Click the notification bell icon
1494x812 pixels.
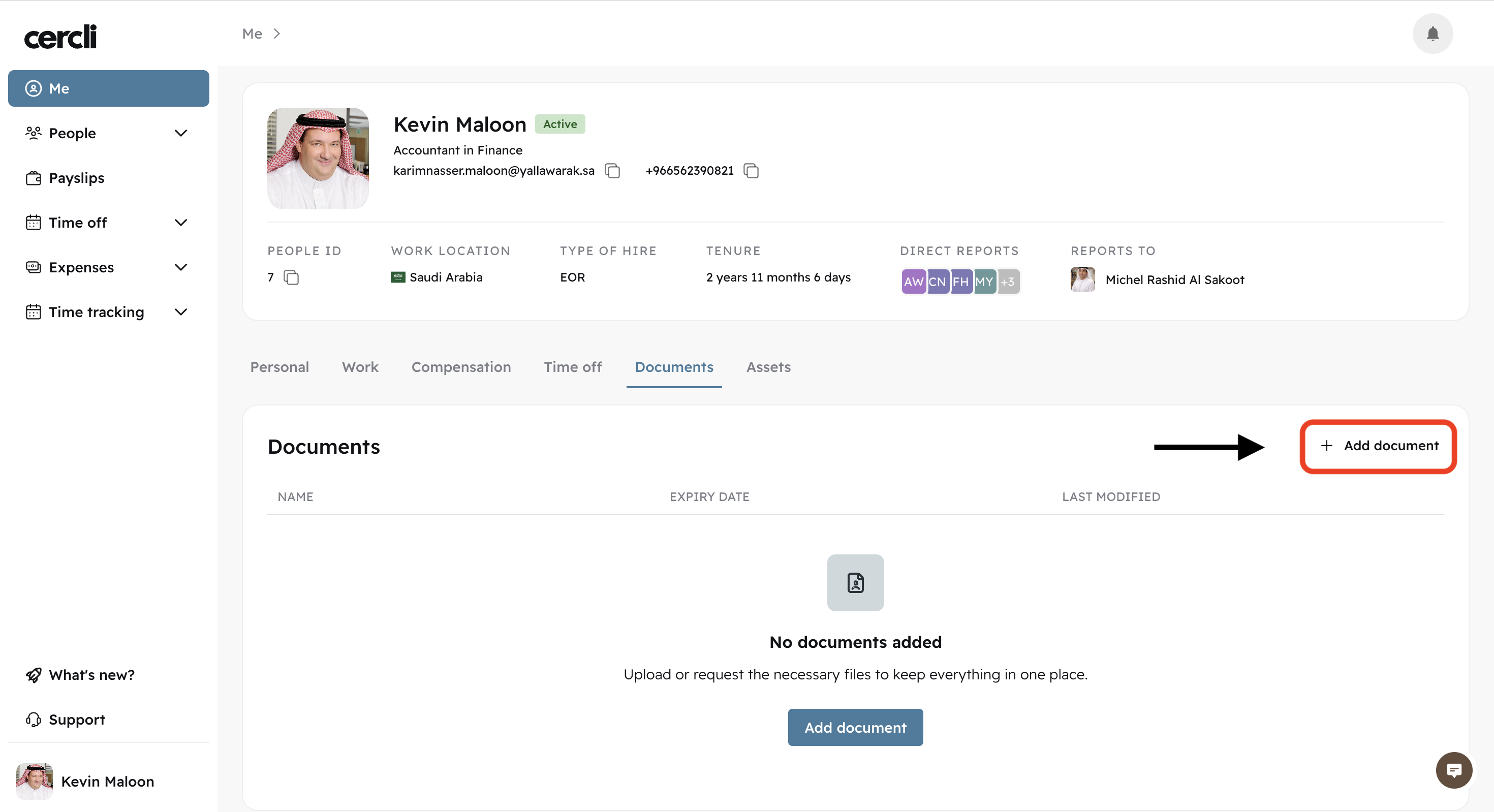(1432, 34)
